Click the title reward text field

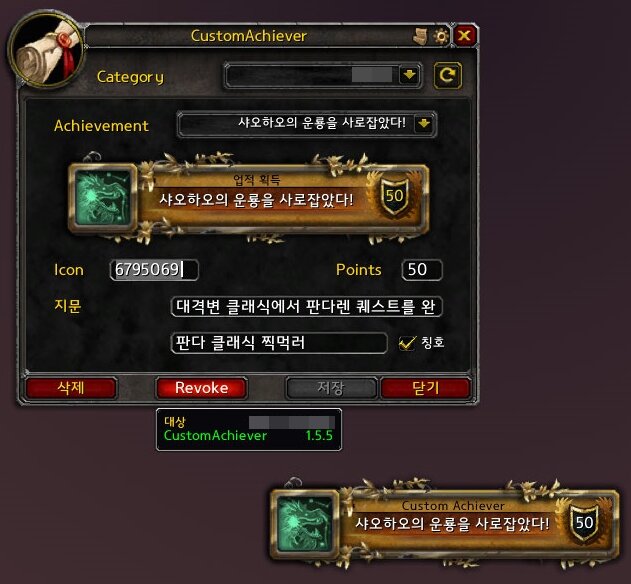tap(279, 343)
